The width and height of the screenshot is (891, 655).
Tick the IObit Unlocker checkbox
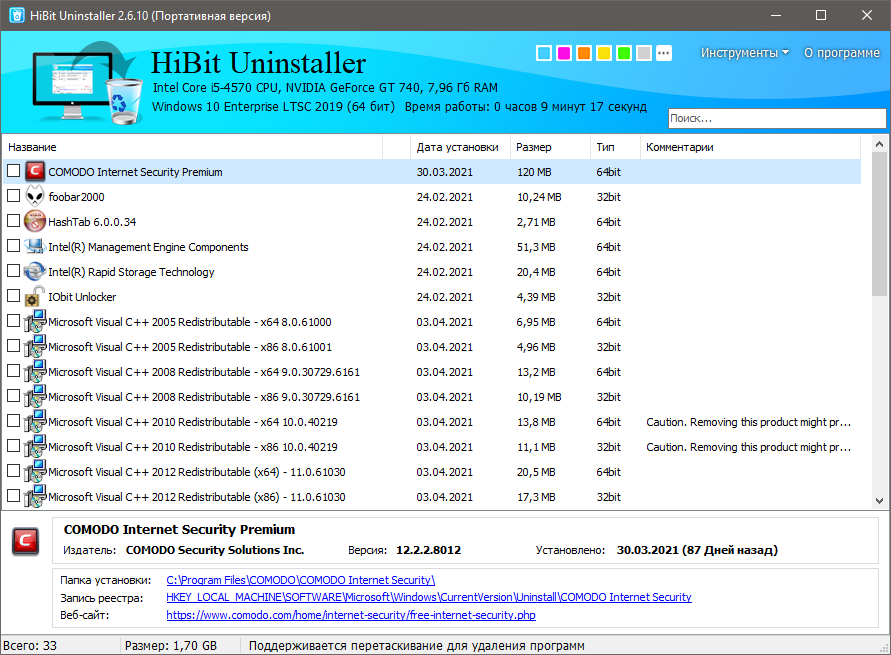point(13,297)
